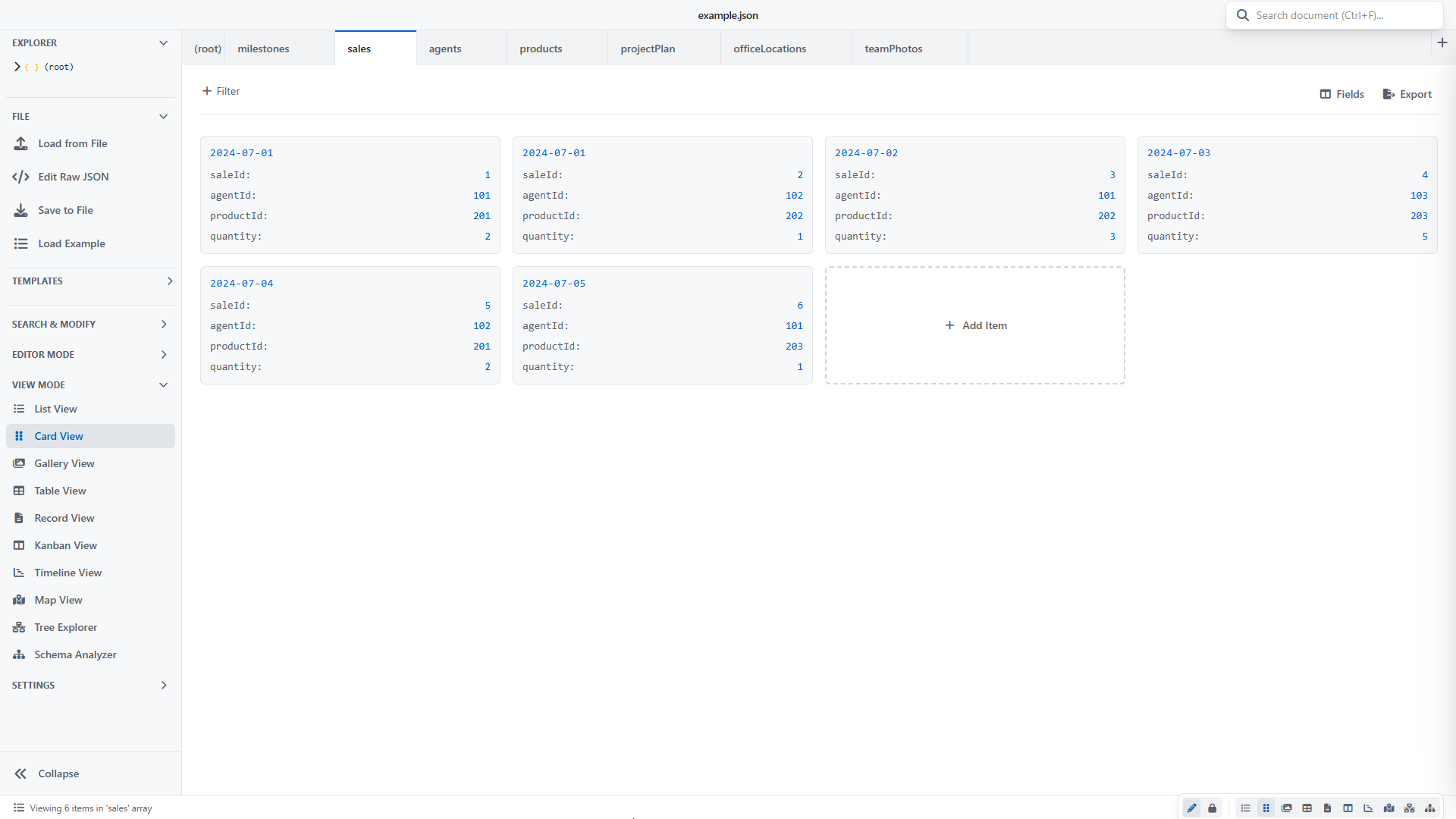Open Tree Explorer from the sidebar
Screen dimensions: 1456x819
pos(18,627)
